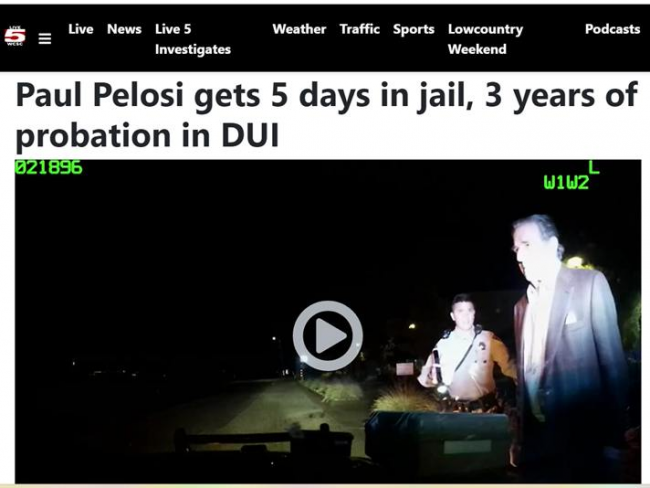Click the green trash bin in video
The height and width of the screenshot is (488, 650).
(437, 443)
